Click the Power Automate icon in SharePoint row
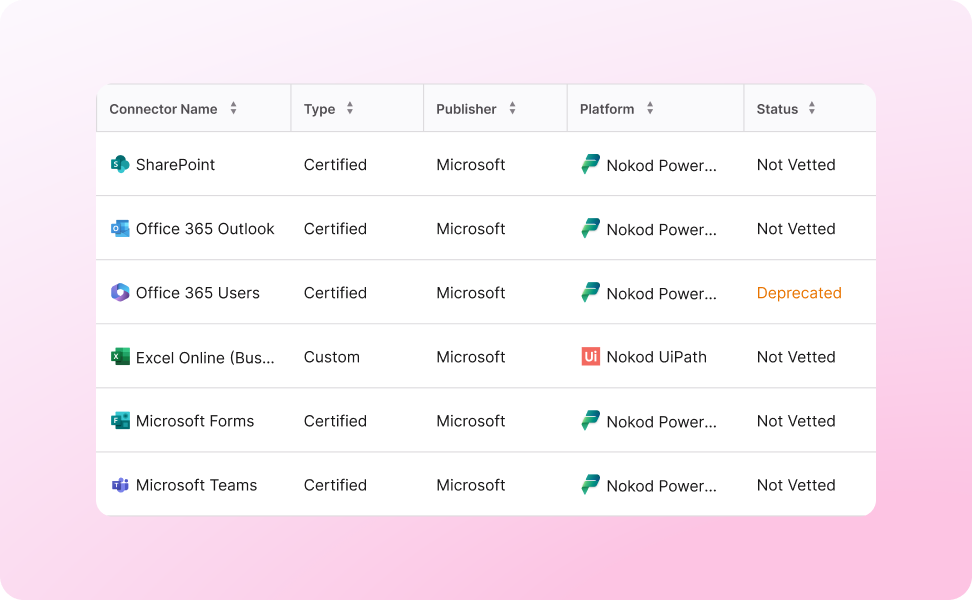 [589, 164]
